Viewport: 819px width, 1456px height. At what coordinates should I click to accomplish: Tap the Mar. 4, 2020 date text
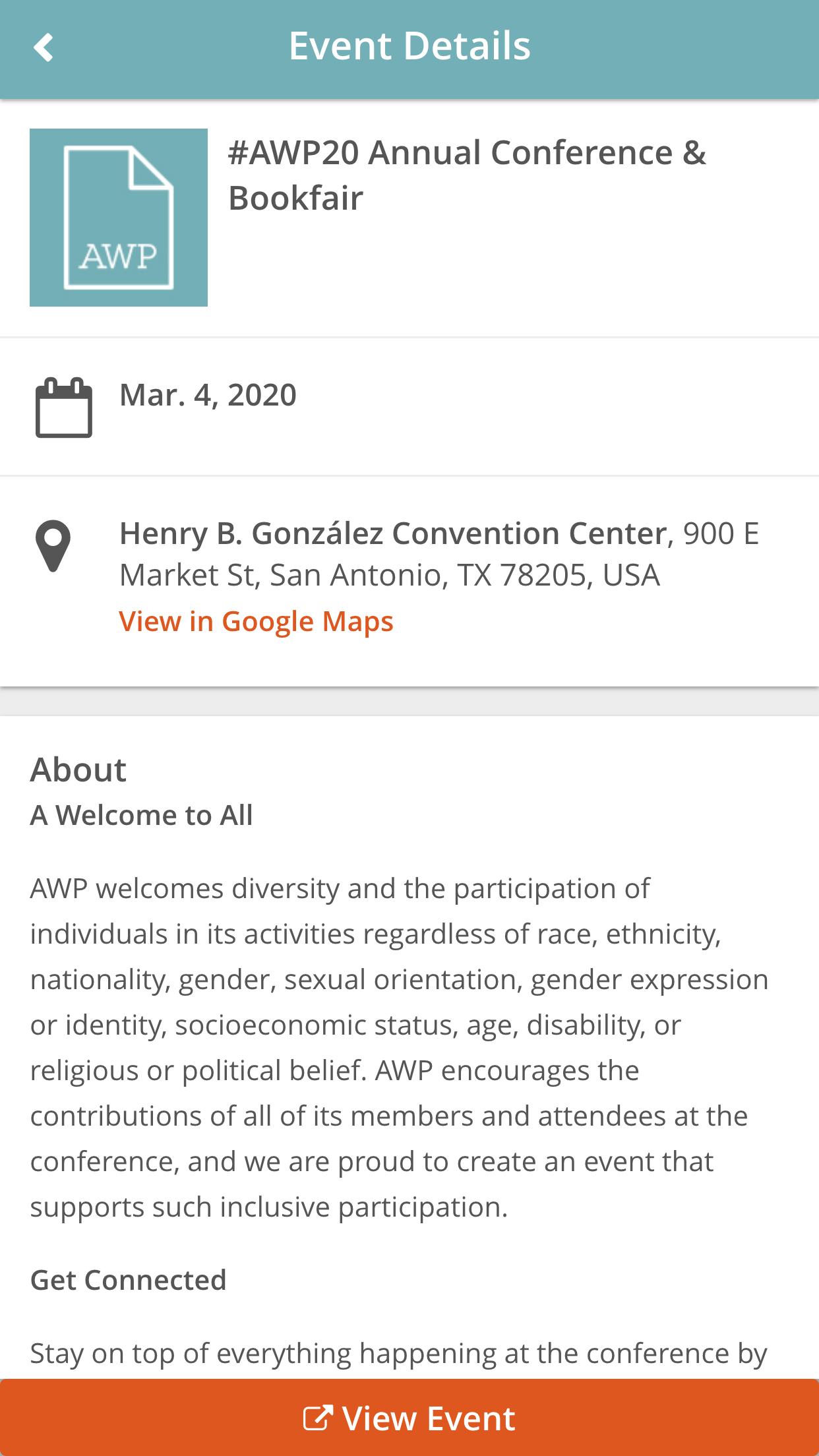coord(208,395)
